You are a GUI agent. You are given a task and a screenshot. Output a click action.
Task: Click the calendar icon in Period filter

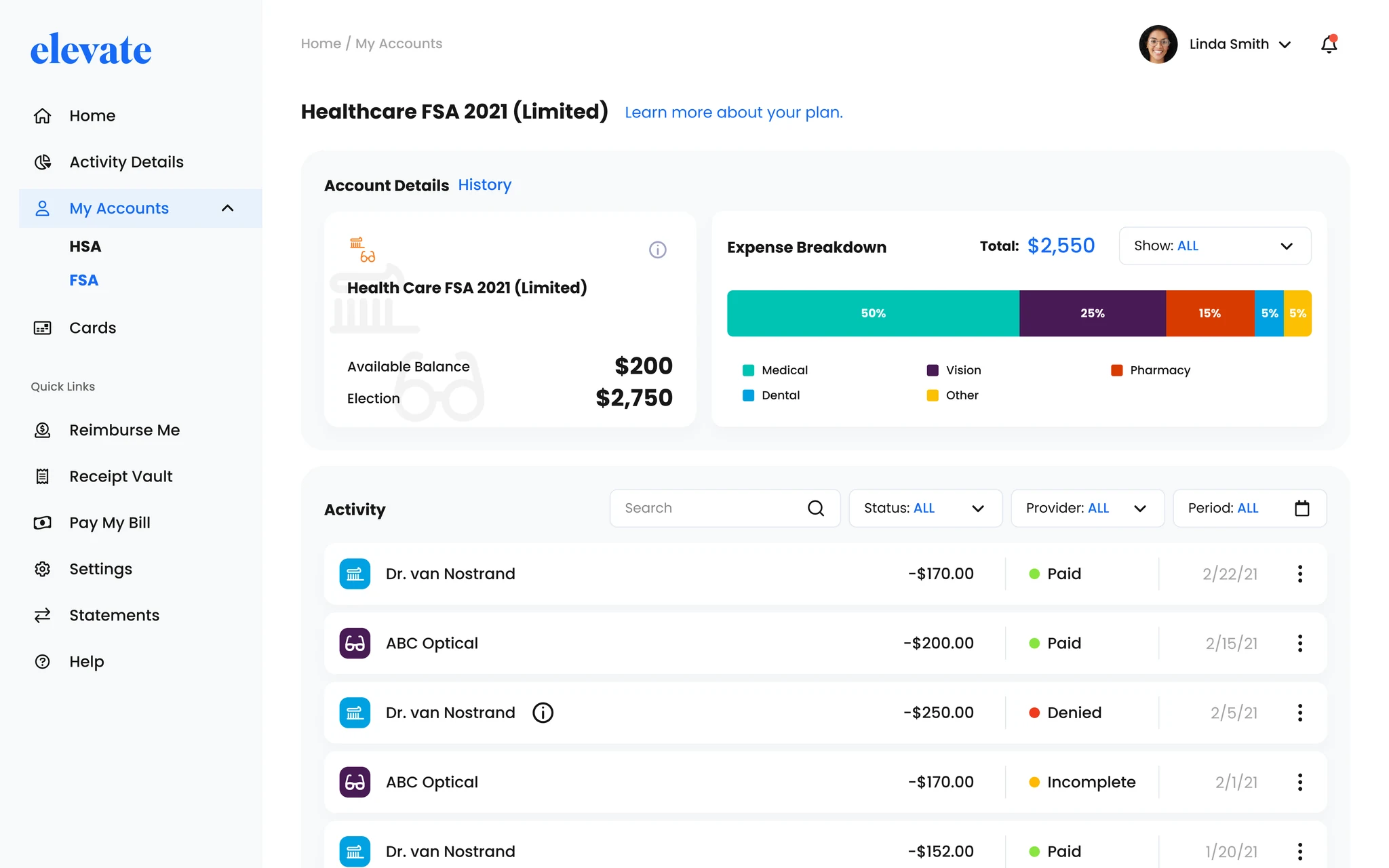pyautogui.click(x=1302, y=508)
